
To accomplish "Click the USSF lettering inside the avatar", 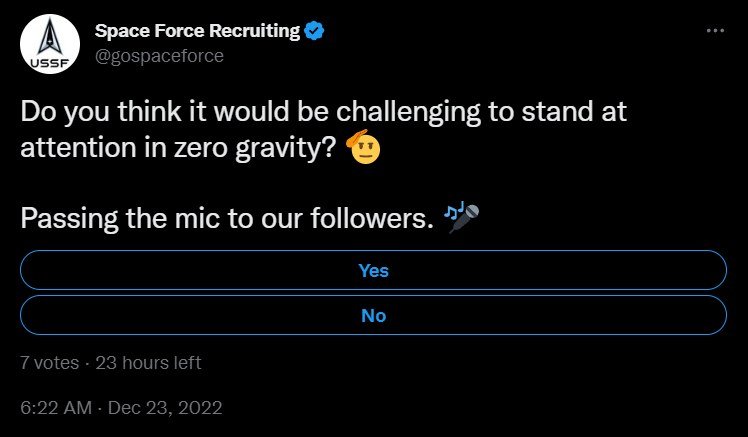I will [x=50, y=63].
